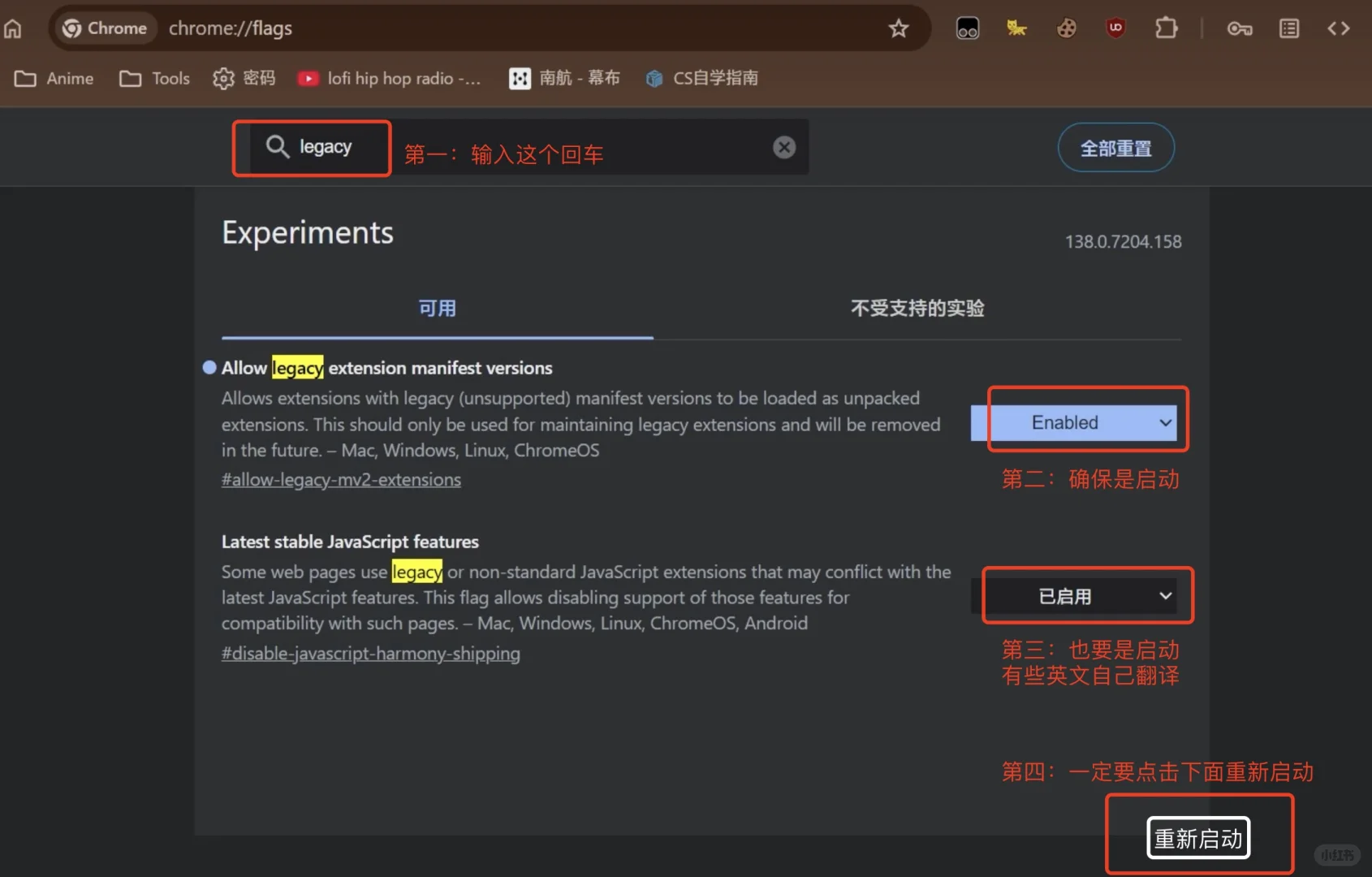The height and width of the screenshot is (877, 1372).
Task: Click the reading list icon in toolbar
Action: pos(1289,28)
